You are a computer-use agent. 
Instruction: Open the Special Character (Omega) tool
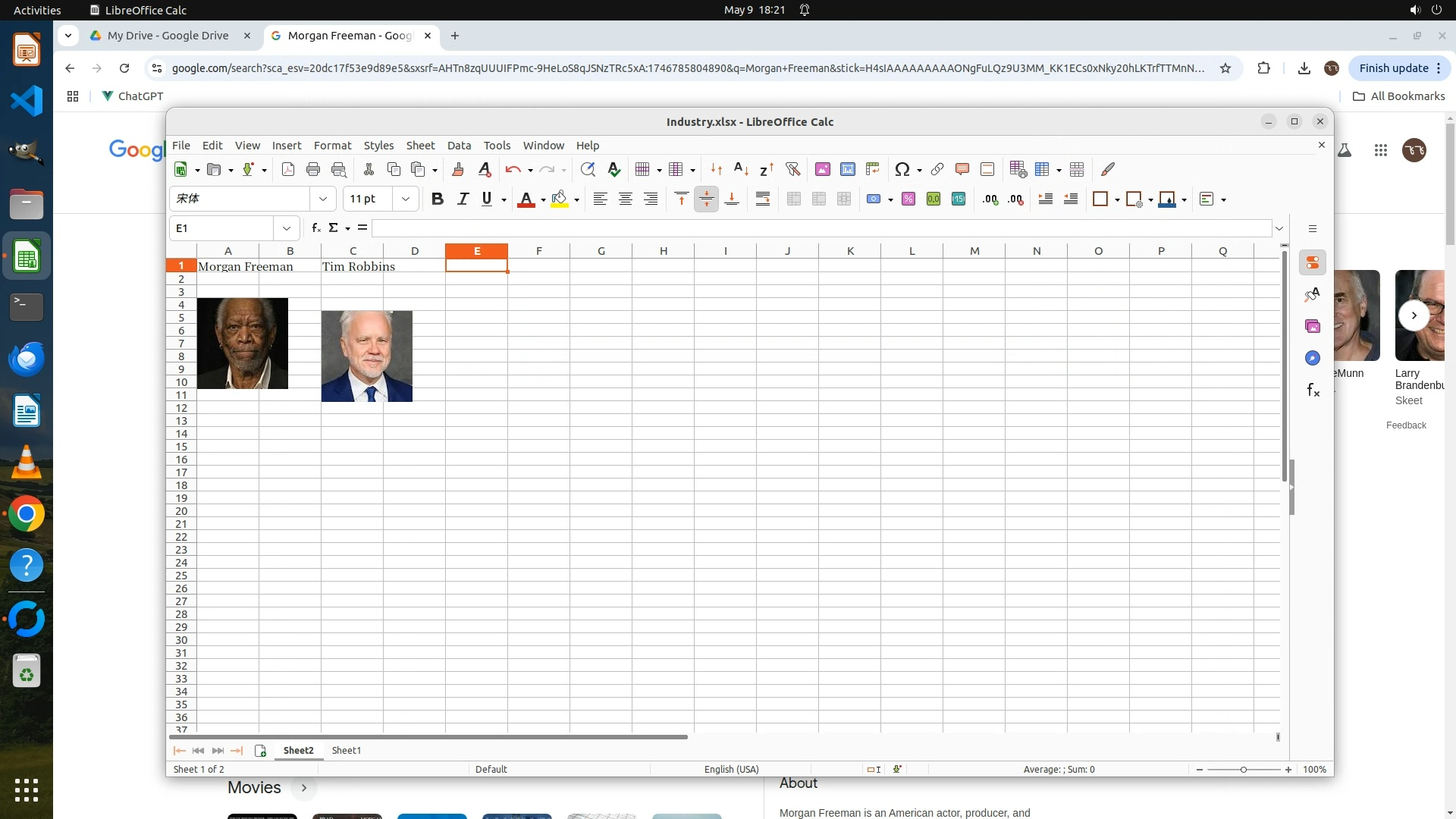pos(902,170)
